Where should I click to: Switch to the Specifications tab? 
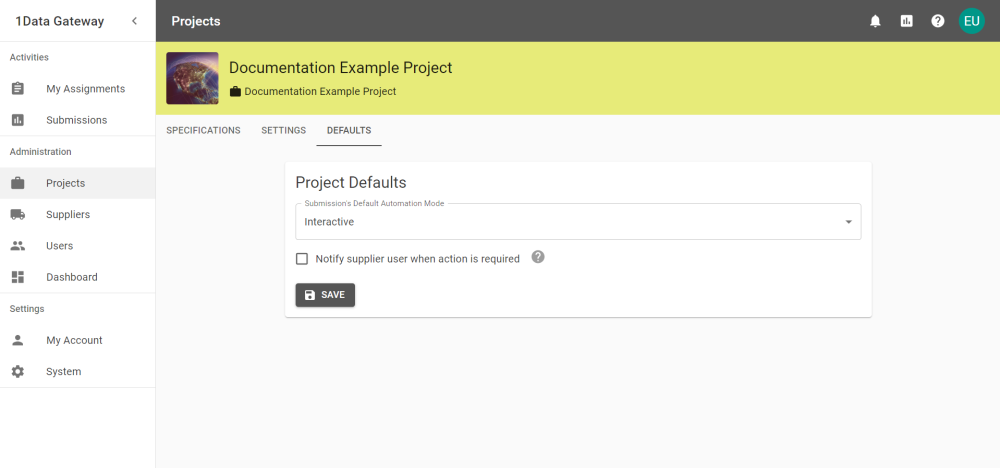(203, 130)
